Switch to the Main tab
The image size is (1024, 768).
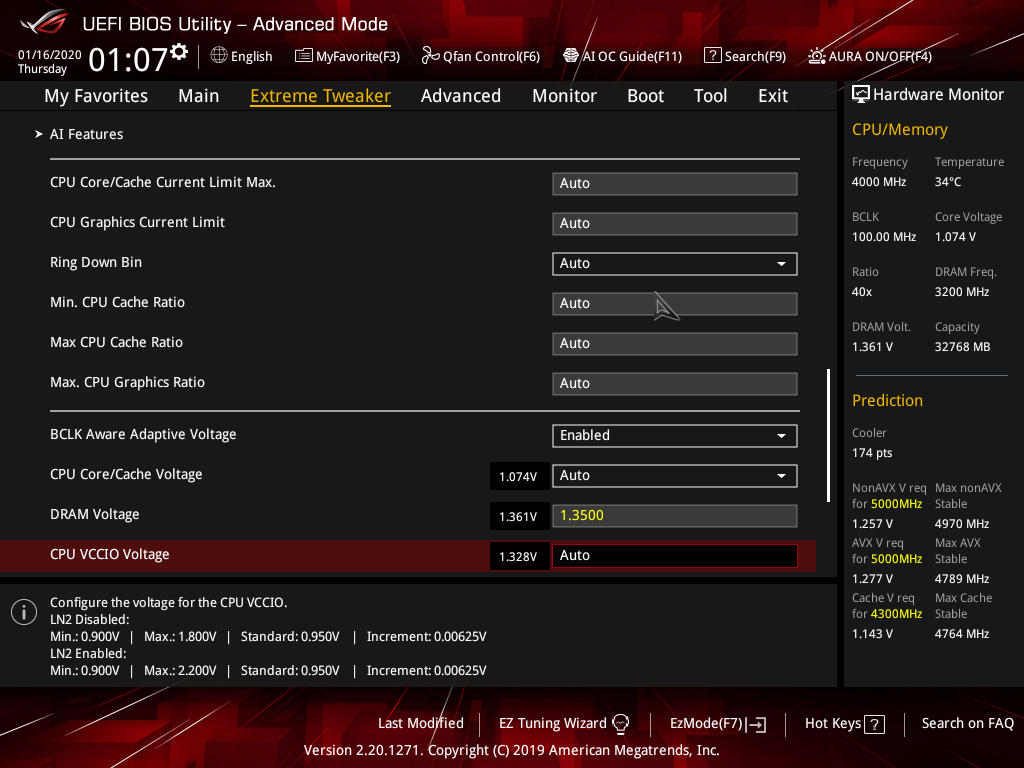point(199,96)
